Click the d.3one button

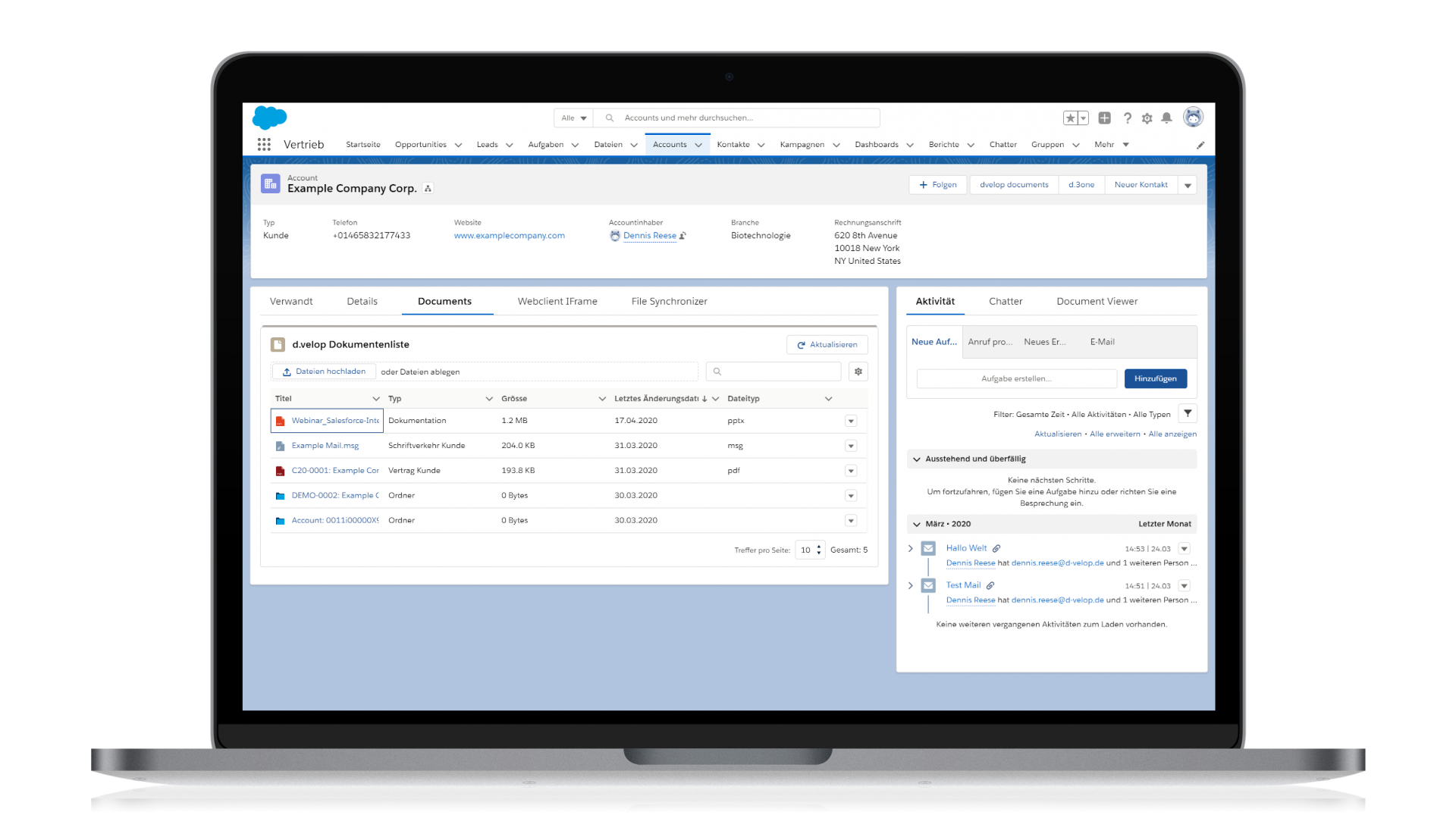coord(1081,185)
